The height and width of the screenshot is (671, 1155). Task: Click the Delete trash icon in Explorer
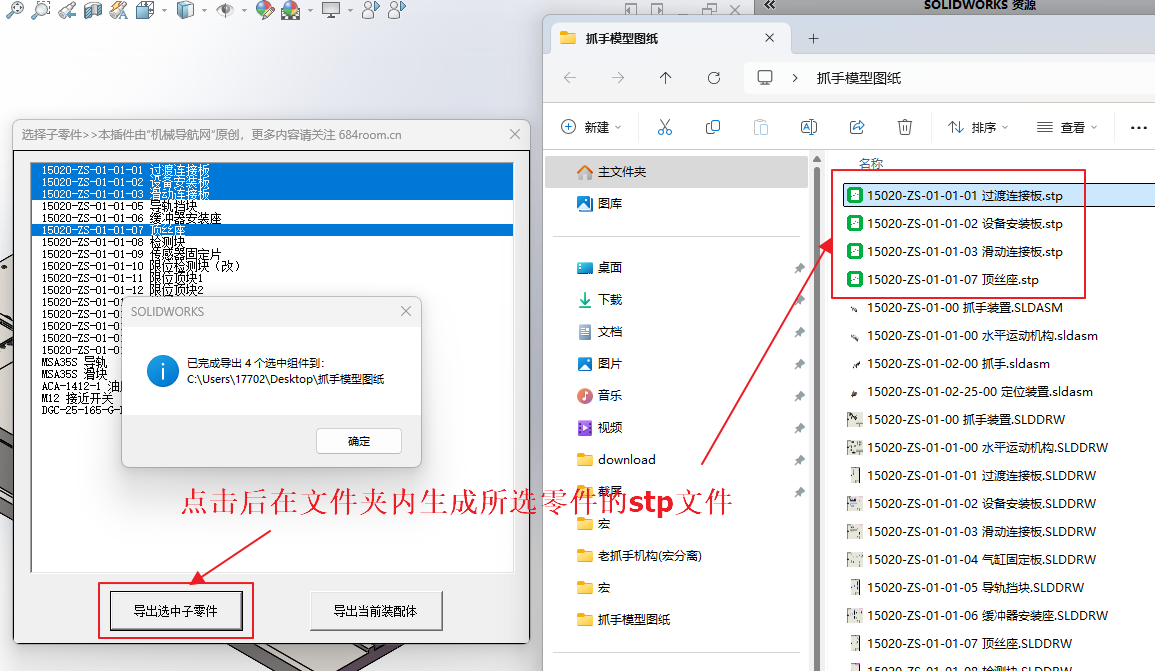tap(904, 127)
